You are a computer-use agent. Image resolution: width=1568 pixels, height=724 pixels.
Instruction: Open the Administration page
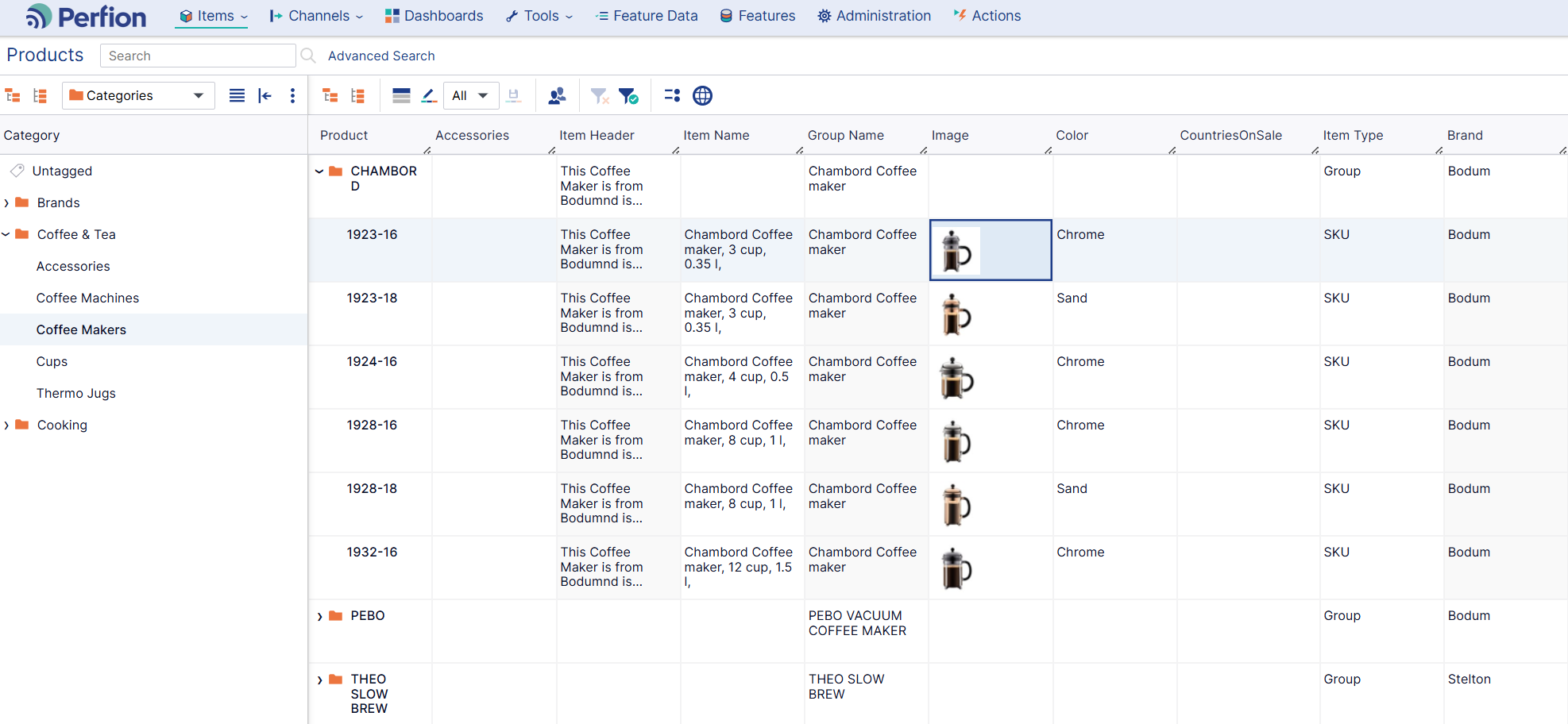pos(875,16)
